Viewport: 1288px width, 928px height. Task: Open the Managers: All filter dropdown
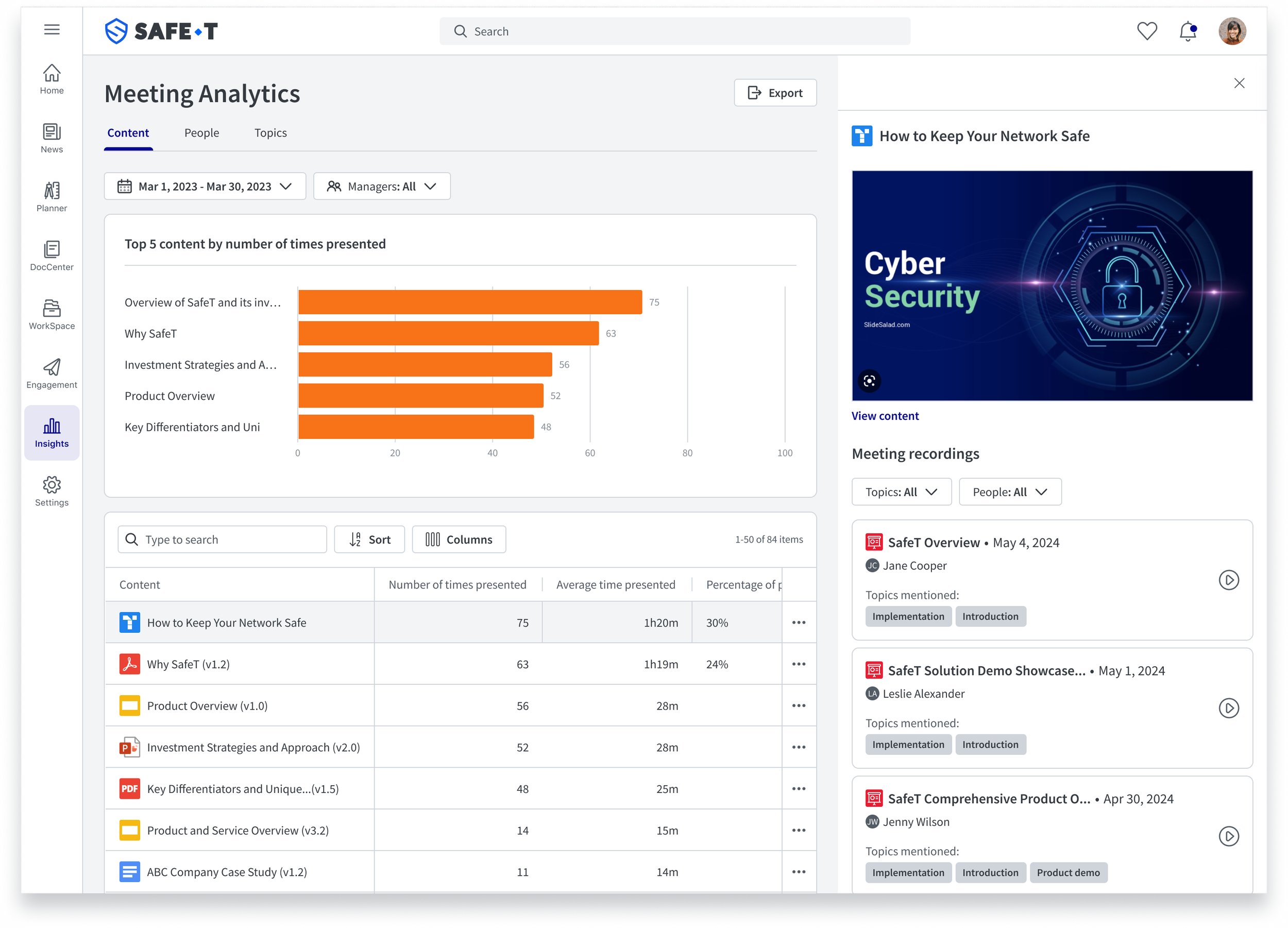click(x=382, y=187)
